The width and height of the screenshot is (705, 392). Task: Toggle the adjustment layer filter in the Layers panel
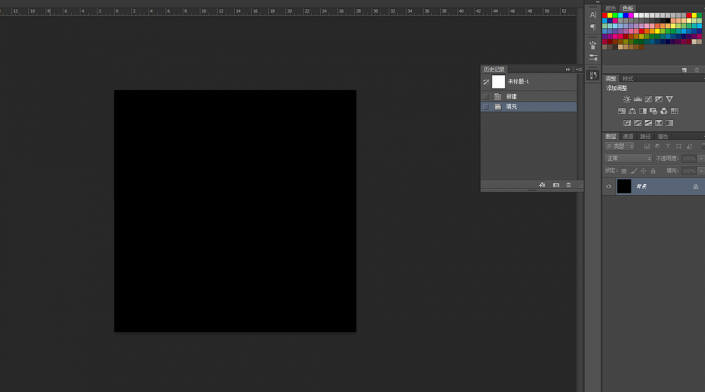(657, 147)
